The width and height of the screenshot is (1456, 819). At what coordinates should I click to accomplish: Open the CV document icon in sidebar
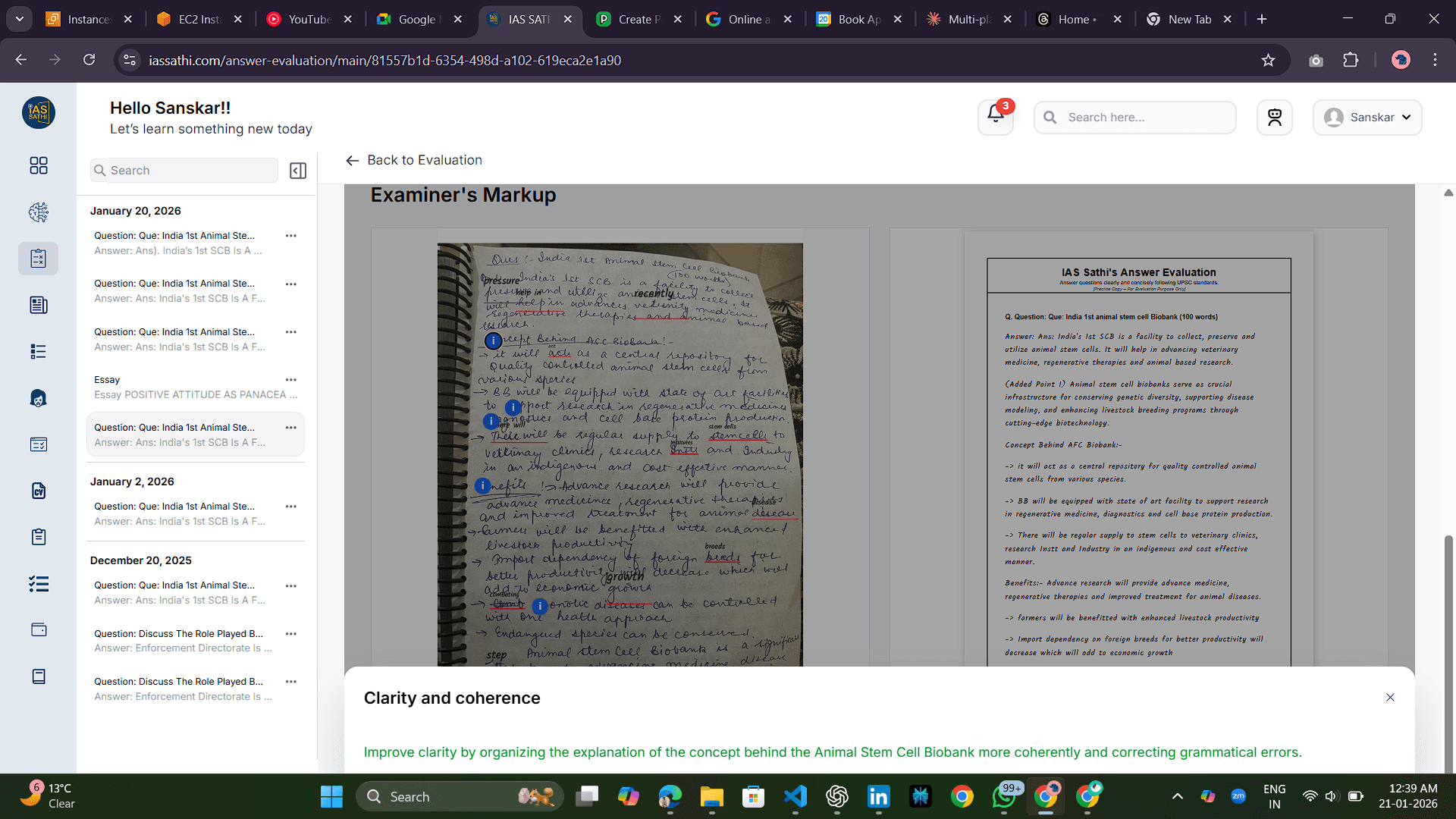[x=38, y=491]
